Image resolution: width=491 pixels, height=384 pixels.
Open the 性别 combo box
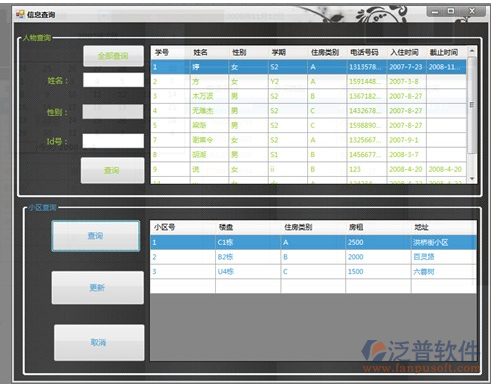click(x=113, y=112)
